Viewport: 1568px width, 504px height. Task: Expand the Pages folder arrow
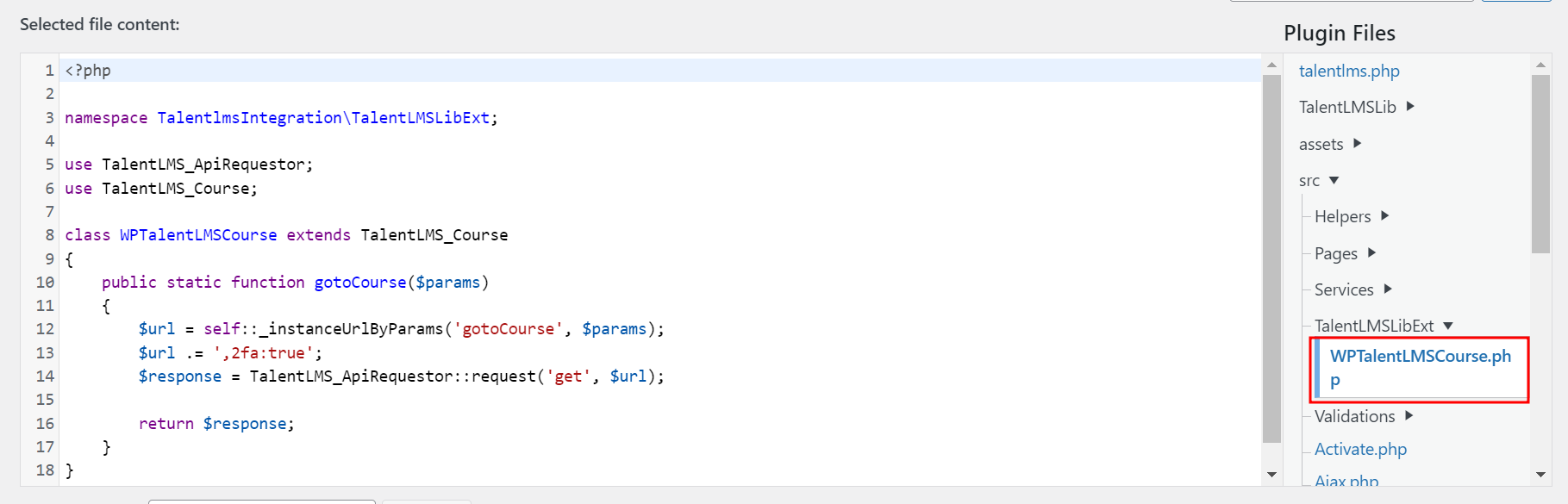pyautogui.click(x=1371, y=253)
